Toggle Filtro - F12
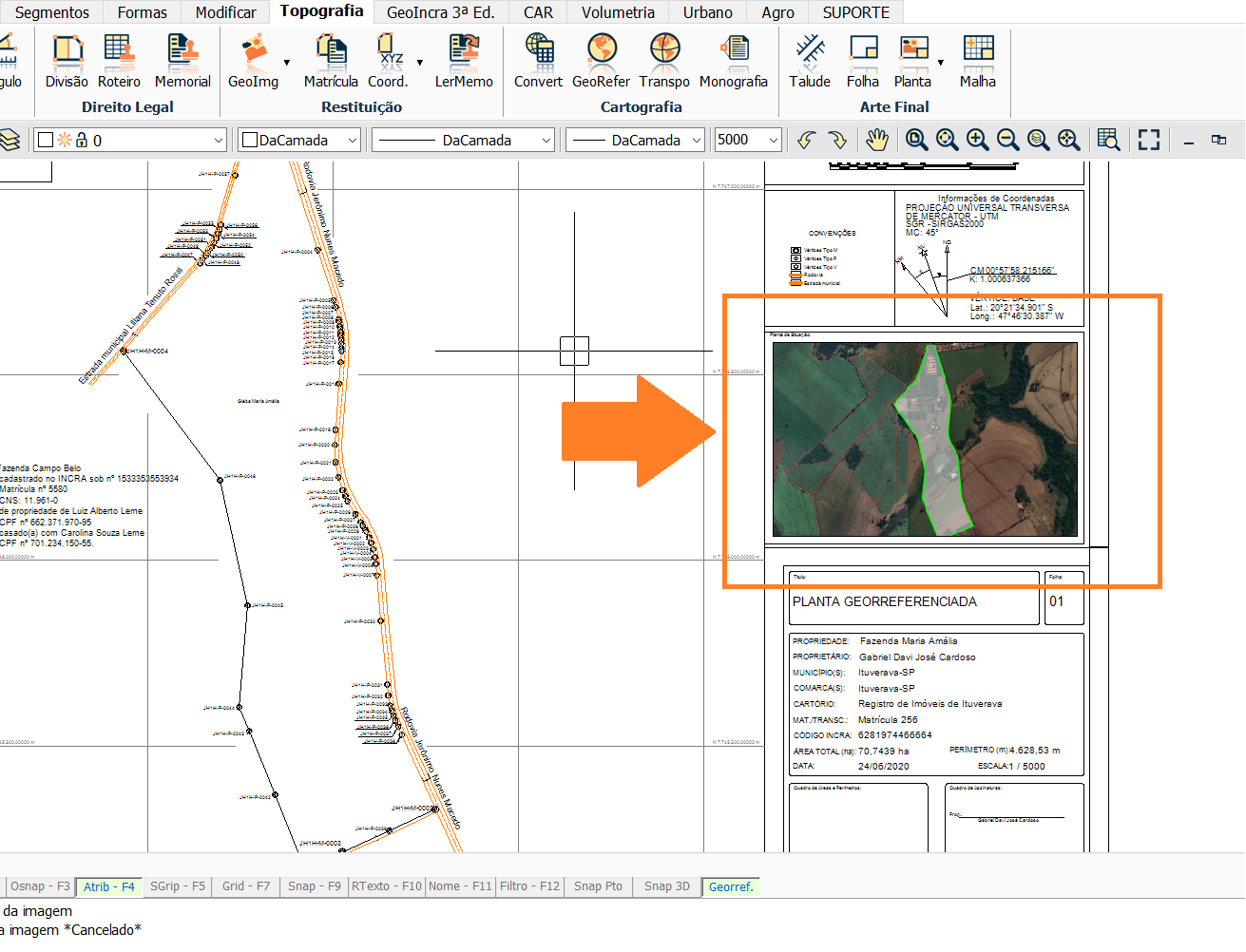1246x952 pixels. [x=529, y=885]
